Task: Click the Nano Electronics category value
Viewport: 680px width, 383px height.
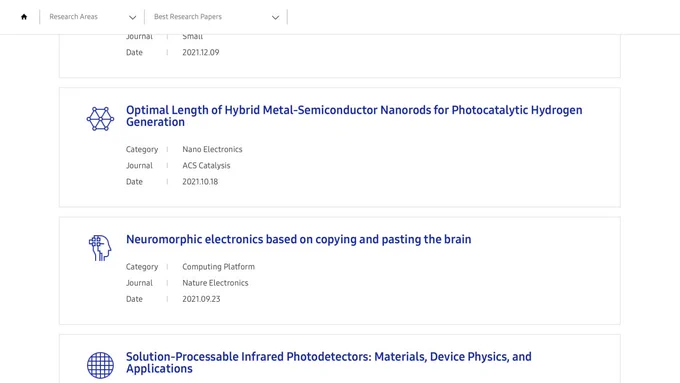Action: 212,149
